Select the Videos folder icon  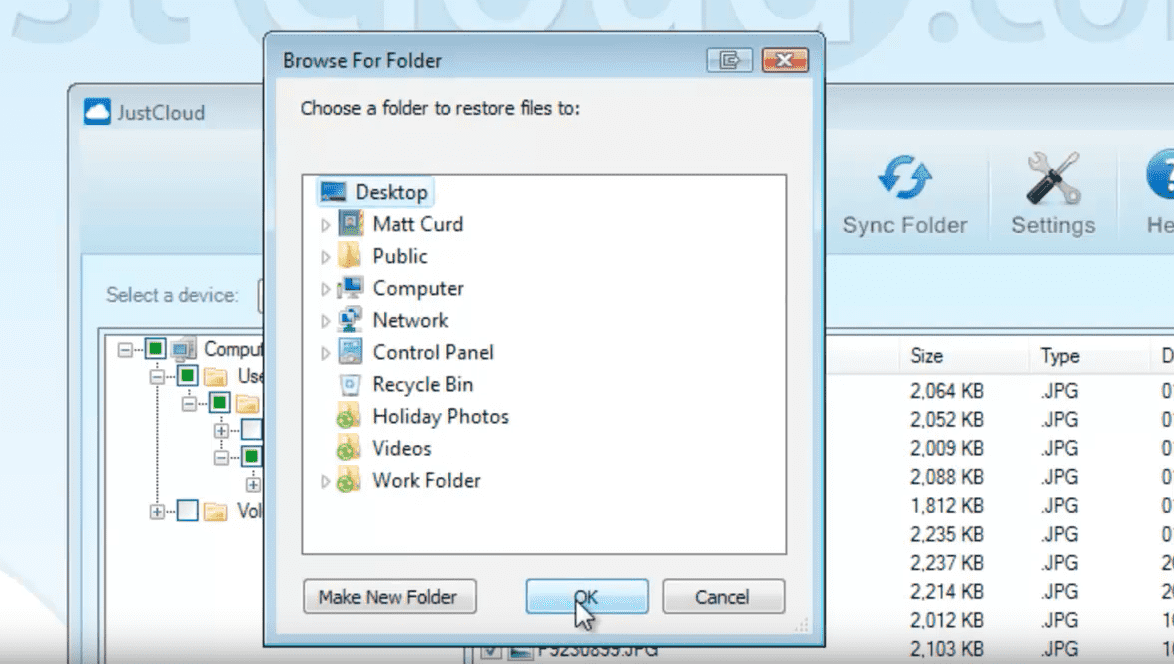[x=349, y=449]
